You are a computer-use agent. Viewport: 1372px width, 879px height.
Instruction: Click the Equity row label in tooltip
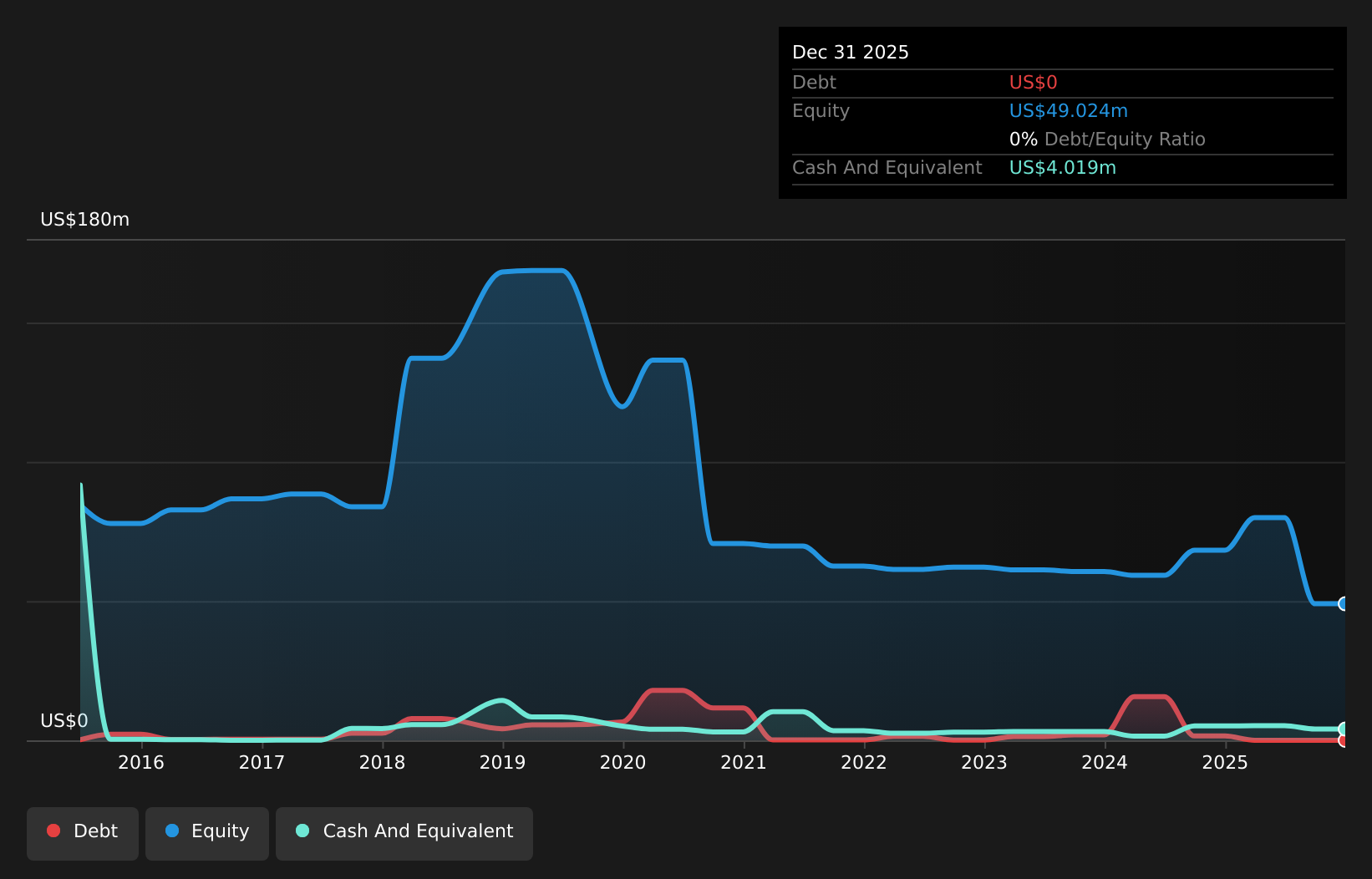pyautogui.click(x=821, y=111)
